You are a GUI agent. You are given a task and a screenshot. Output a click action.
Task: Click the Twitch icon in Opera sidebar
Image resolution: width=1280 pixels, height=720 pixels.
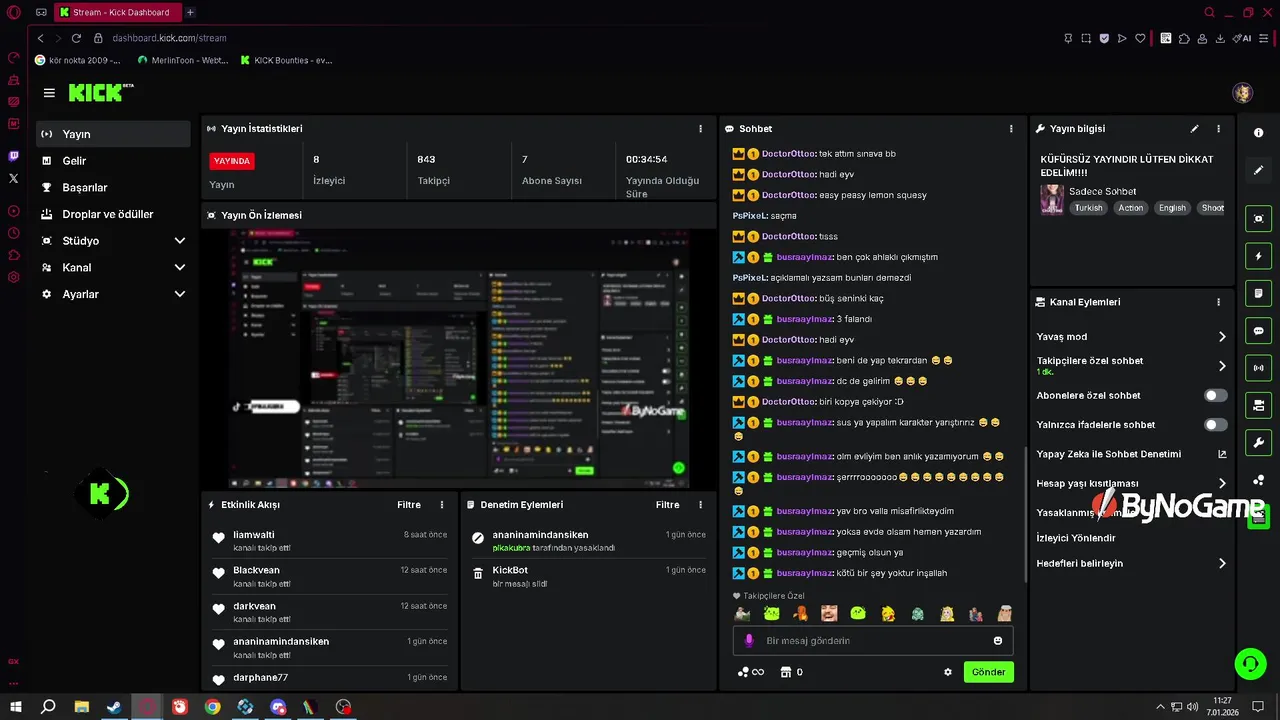13,156
